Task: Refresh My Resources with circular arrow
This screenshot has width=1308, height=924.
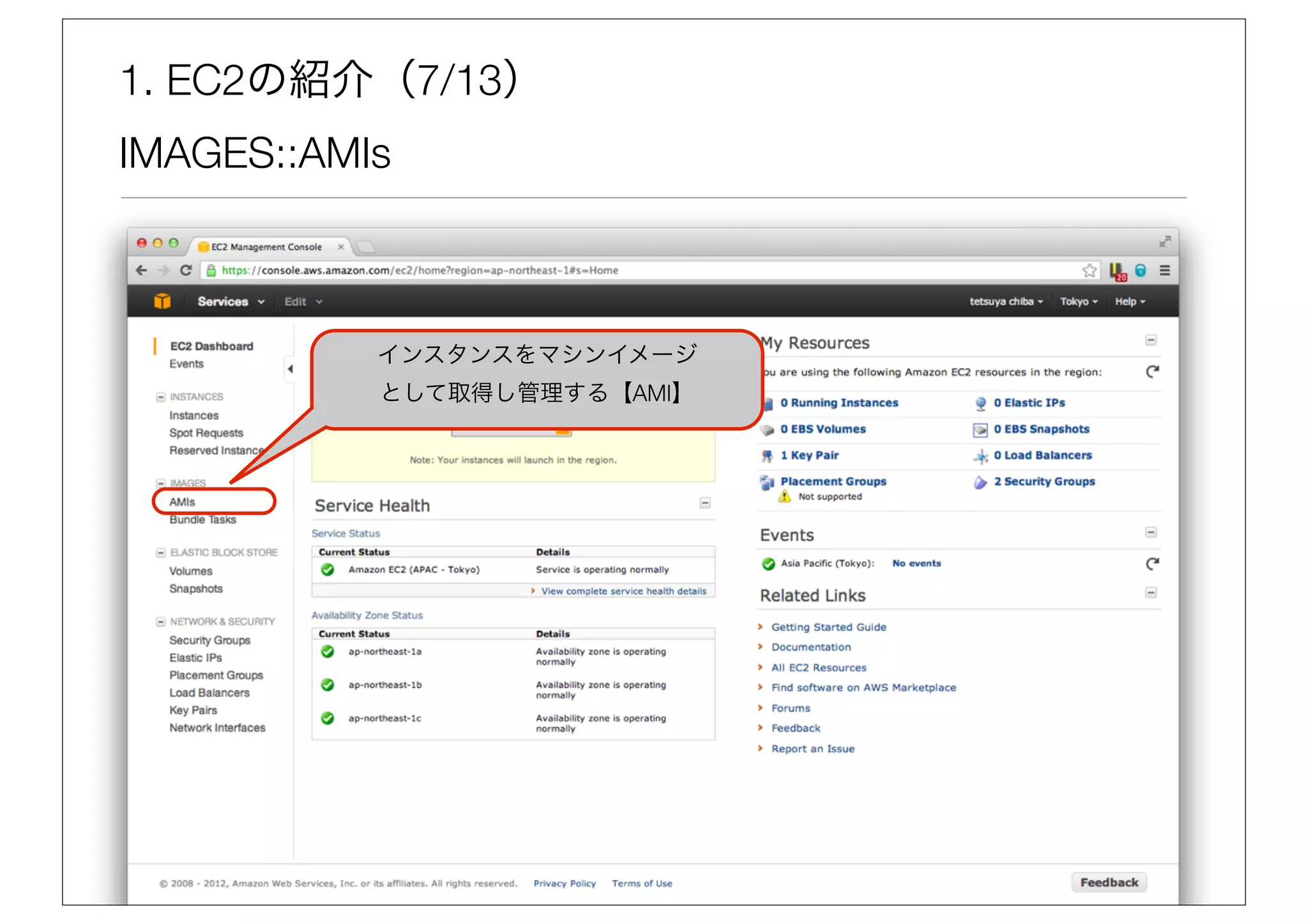Action: click(x=1152, y=372)
